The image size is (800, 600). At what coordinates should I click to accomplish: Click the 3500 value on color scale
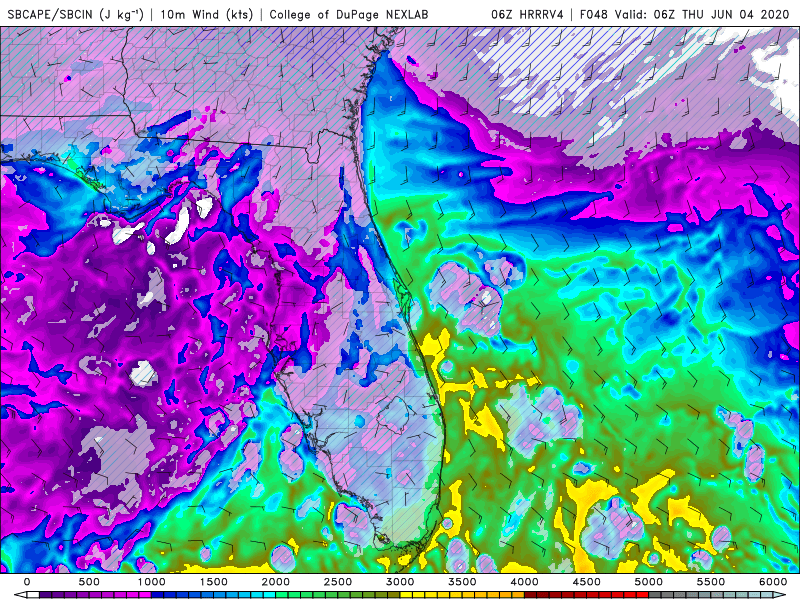462,582
